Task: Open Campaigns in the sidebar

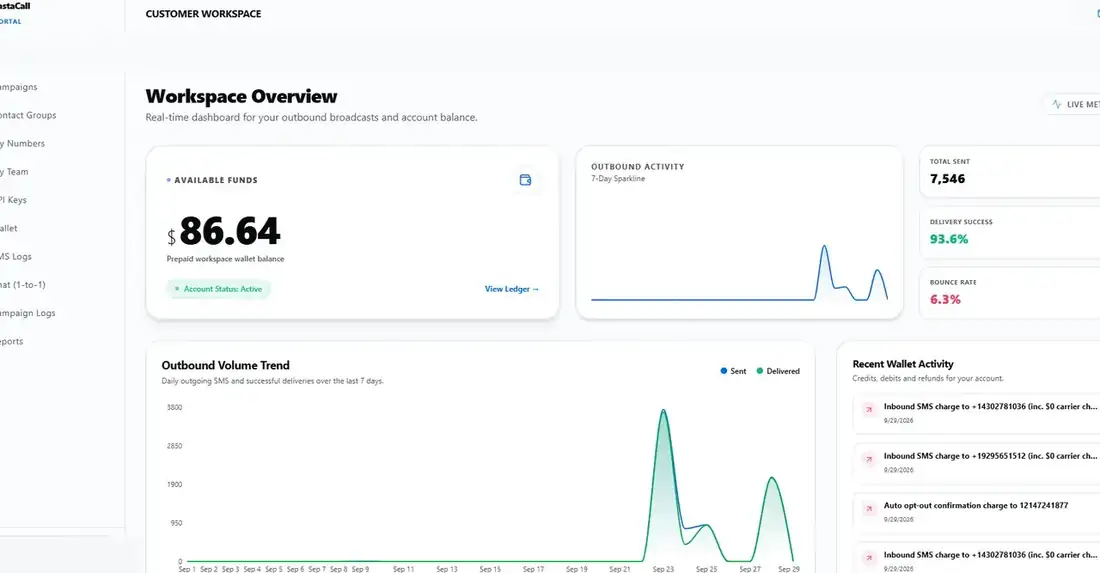Action: point(18,87)
